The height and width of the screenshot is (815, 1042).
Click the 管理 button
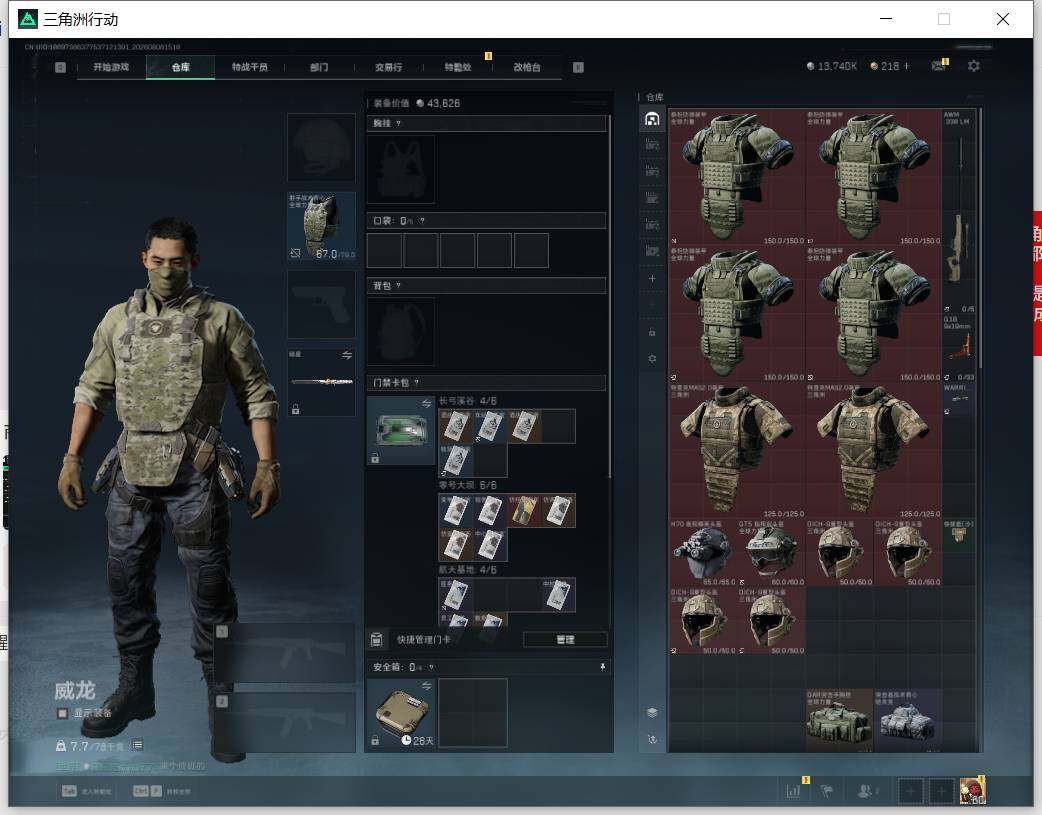[x=565, y=640]
